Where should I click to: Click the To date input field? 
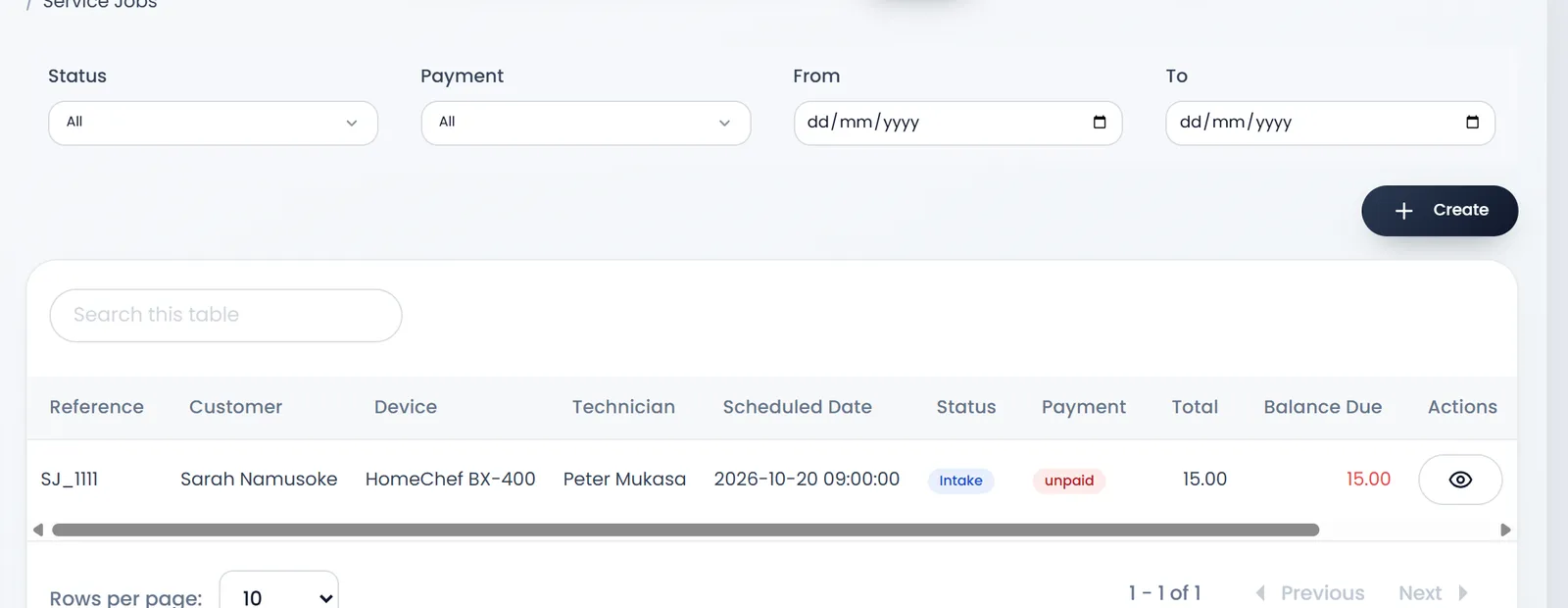[x=1330, y=123]
